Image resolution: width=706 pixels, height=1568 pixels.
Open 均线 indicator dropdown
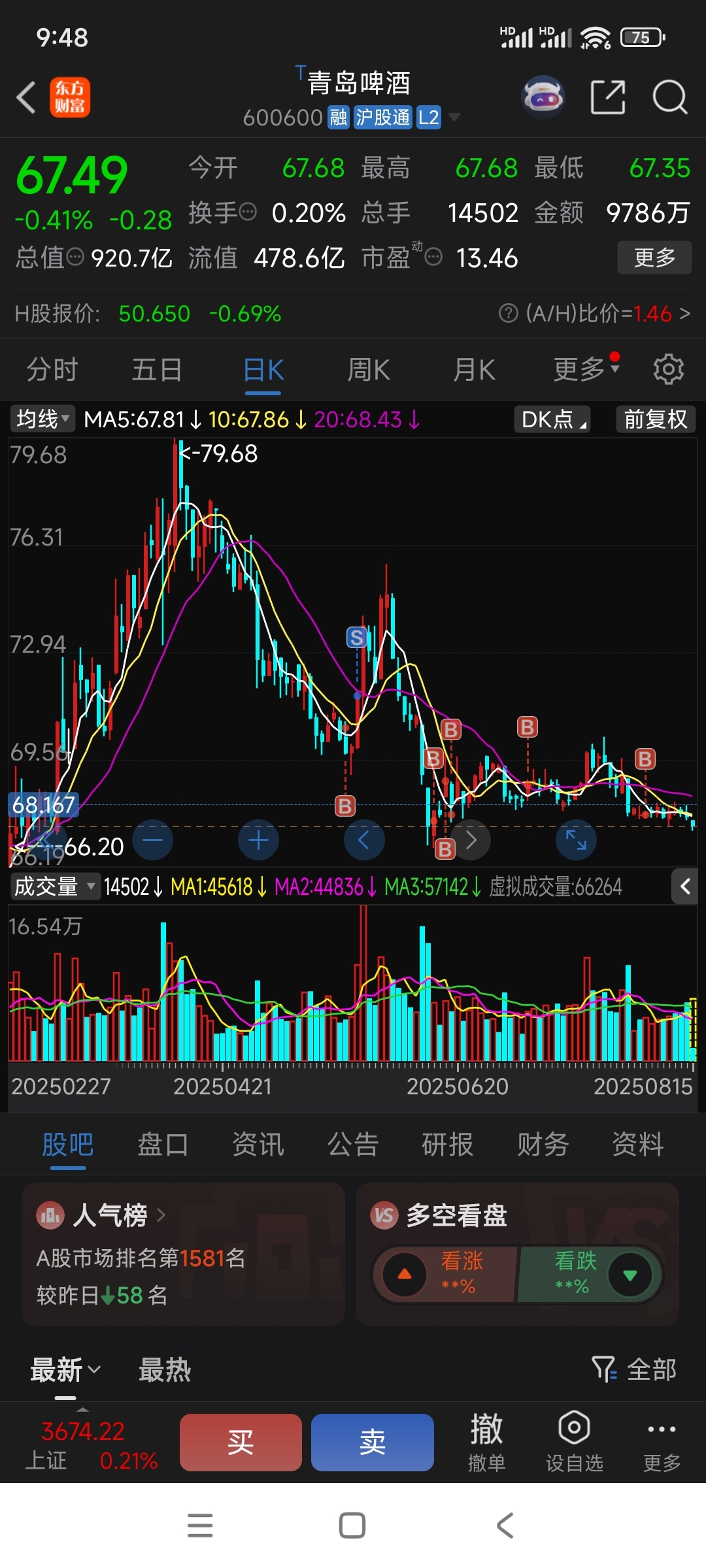coord(42,419)
